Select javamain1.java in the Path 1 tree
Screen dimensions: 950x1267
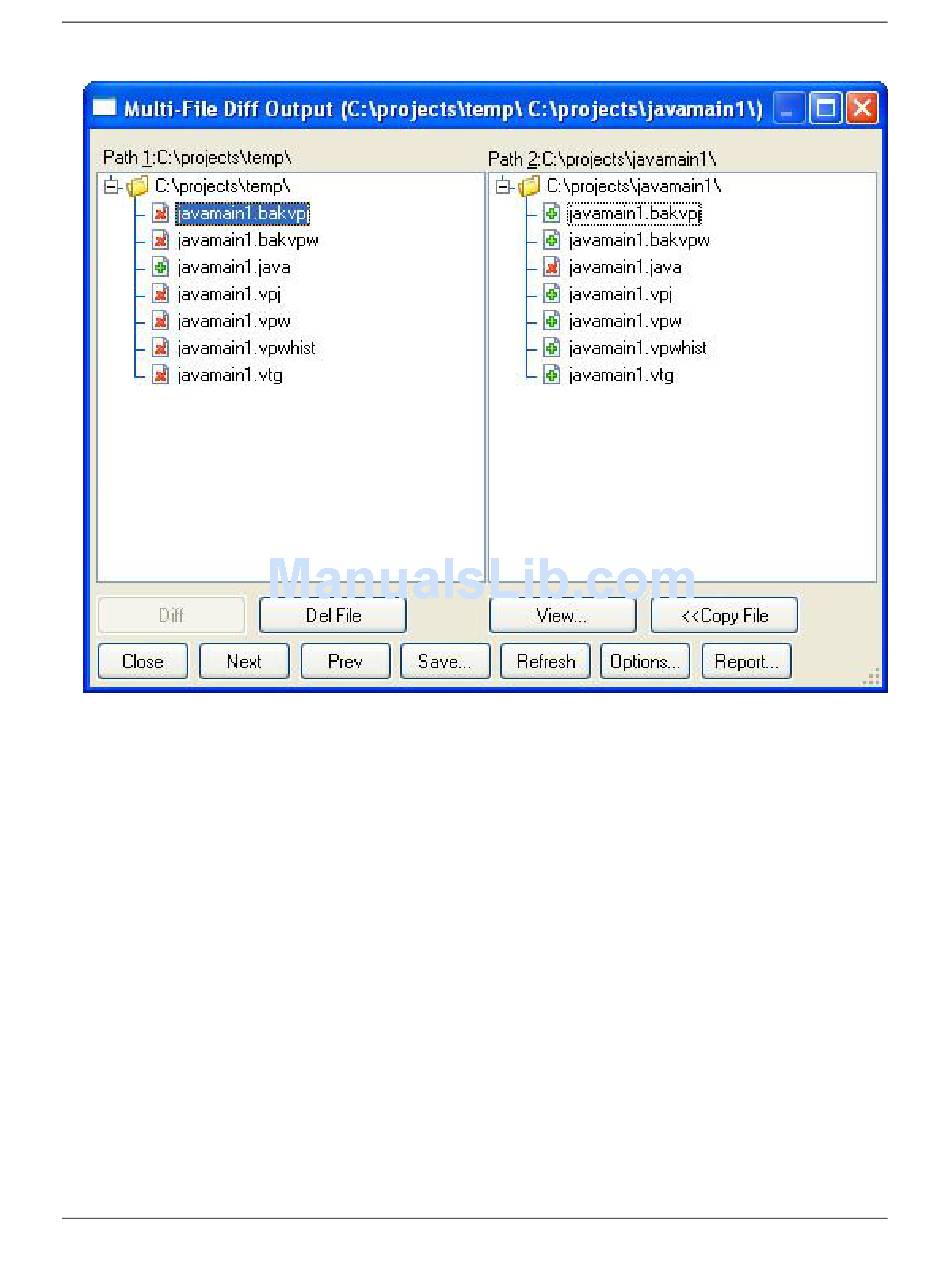pos(234,267)
